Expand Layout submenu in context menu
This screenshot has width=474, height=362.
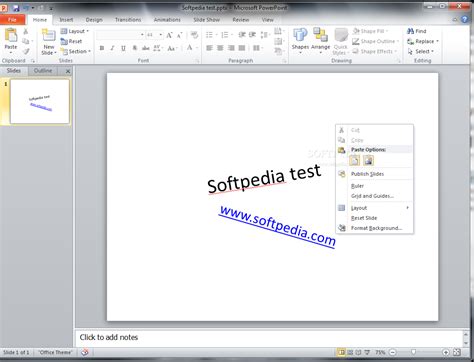coord(407,208)
